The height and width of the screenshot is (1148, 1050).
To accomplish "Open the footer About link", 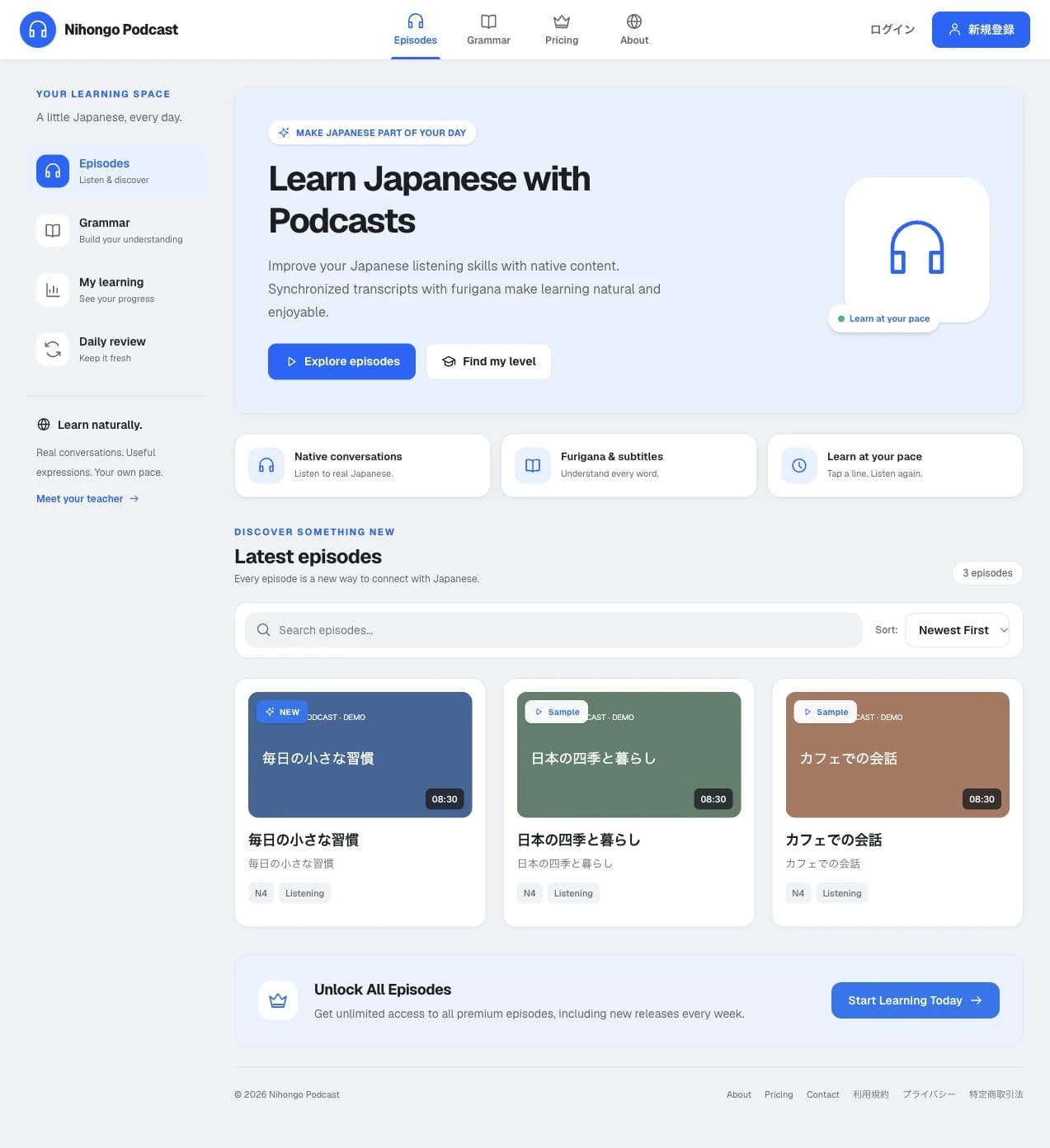I will 739,1094.
